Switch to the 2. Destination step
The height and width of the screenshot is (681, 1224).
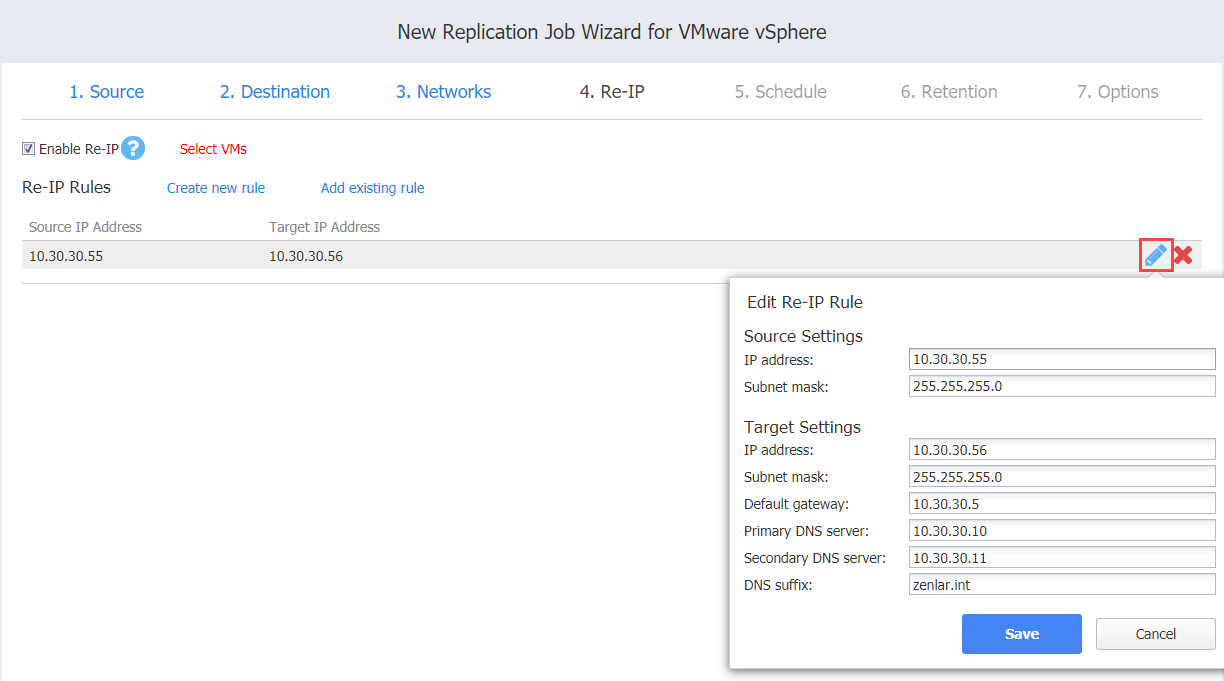click(275, 92)
